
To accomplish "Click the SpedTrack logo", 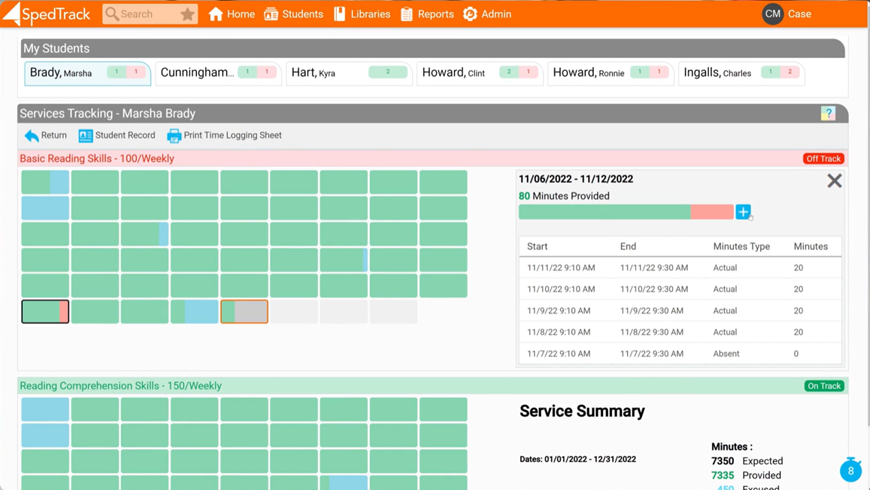I will [x=47, y=14].
